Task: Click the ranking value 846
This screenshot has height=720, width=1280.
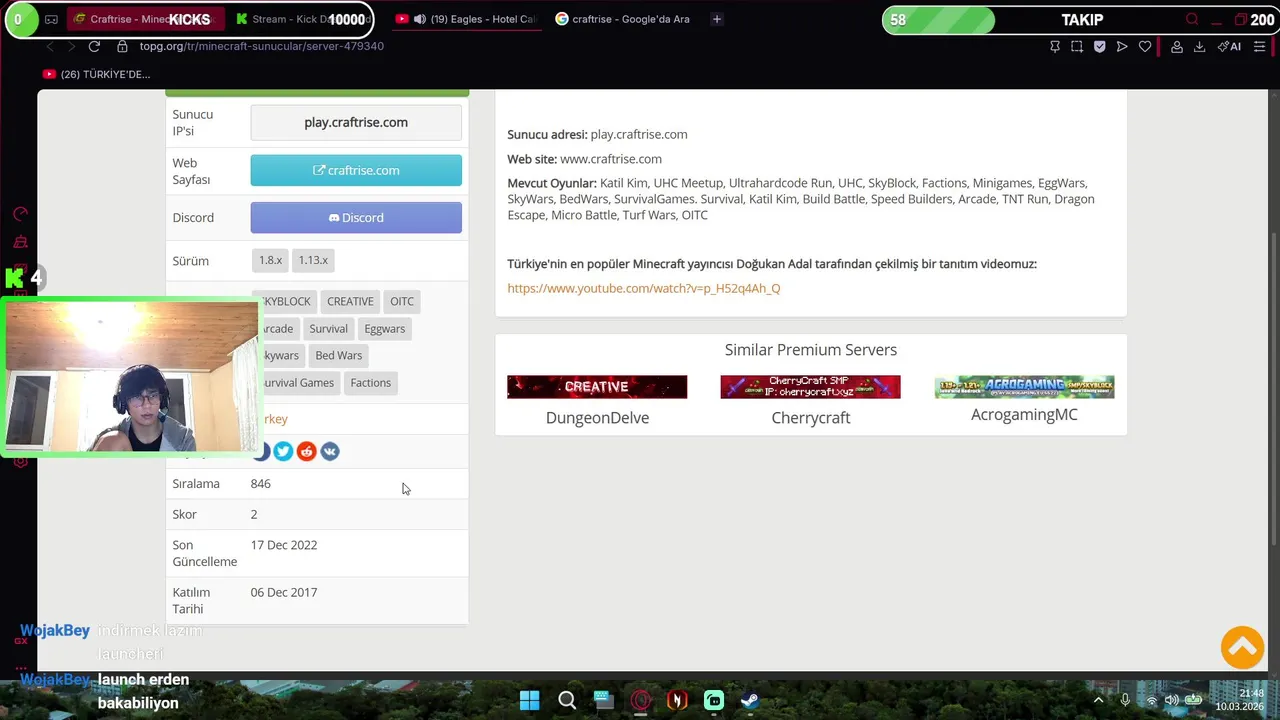Action: click(x=261, y=483)
